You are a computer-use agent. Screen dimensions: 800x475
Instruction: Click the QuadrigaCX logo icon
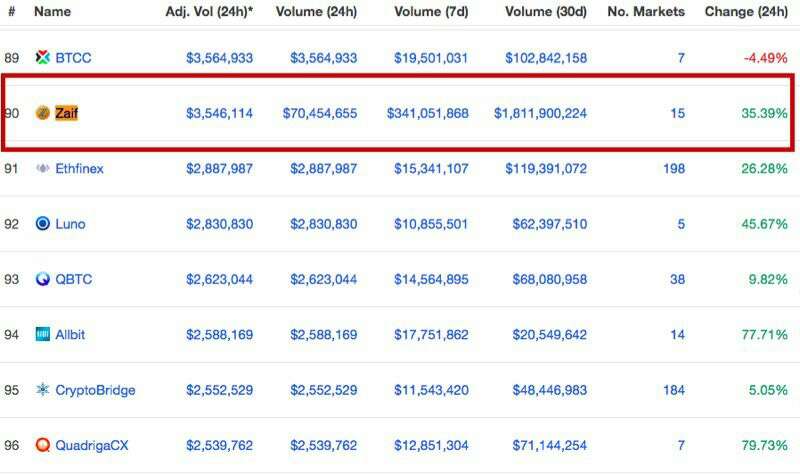pos(42,444)
